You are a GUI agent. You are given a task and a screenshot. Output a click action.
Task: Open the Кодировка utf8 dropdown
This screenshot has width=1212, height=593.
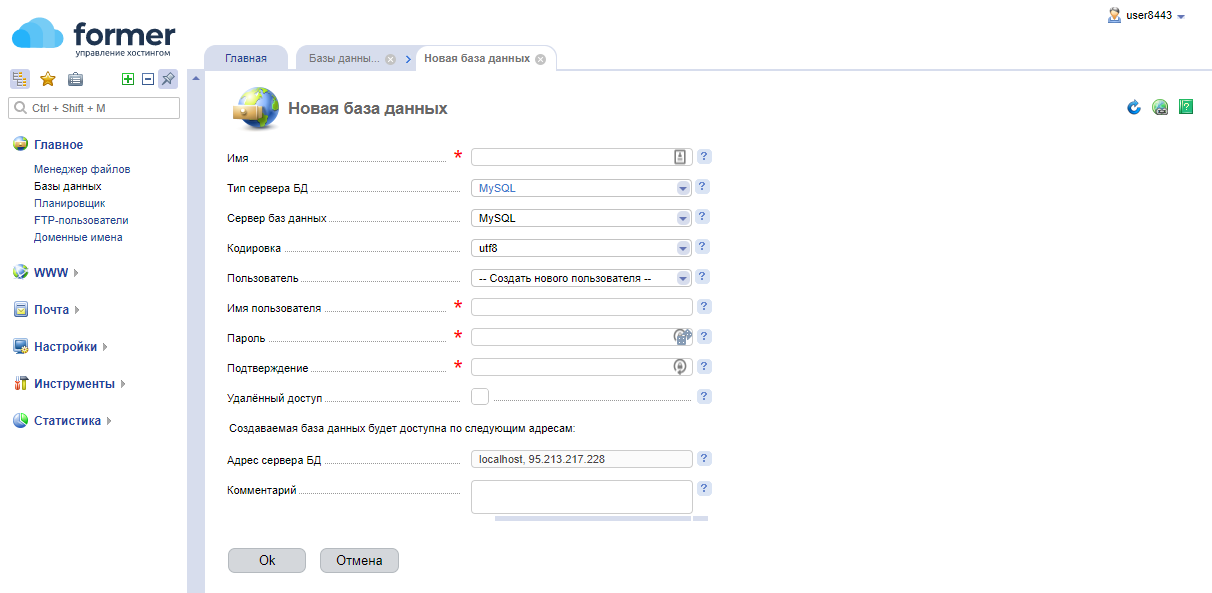click(581, 248)
